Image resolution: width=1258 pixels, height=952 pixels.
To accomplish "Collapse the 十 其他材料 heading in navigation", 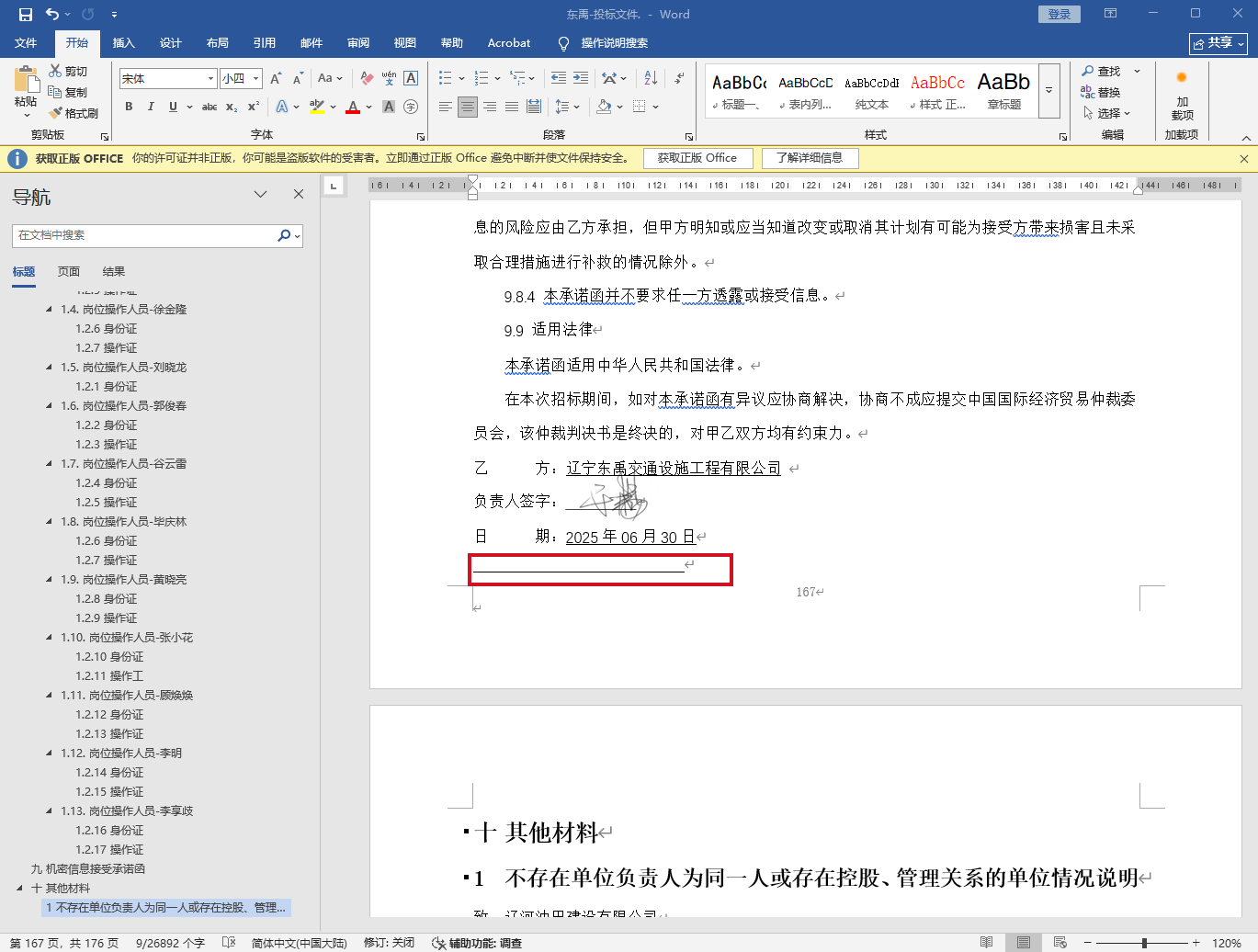I will [19, 889].
